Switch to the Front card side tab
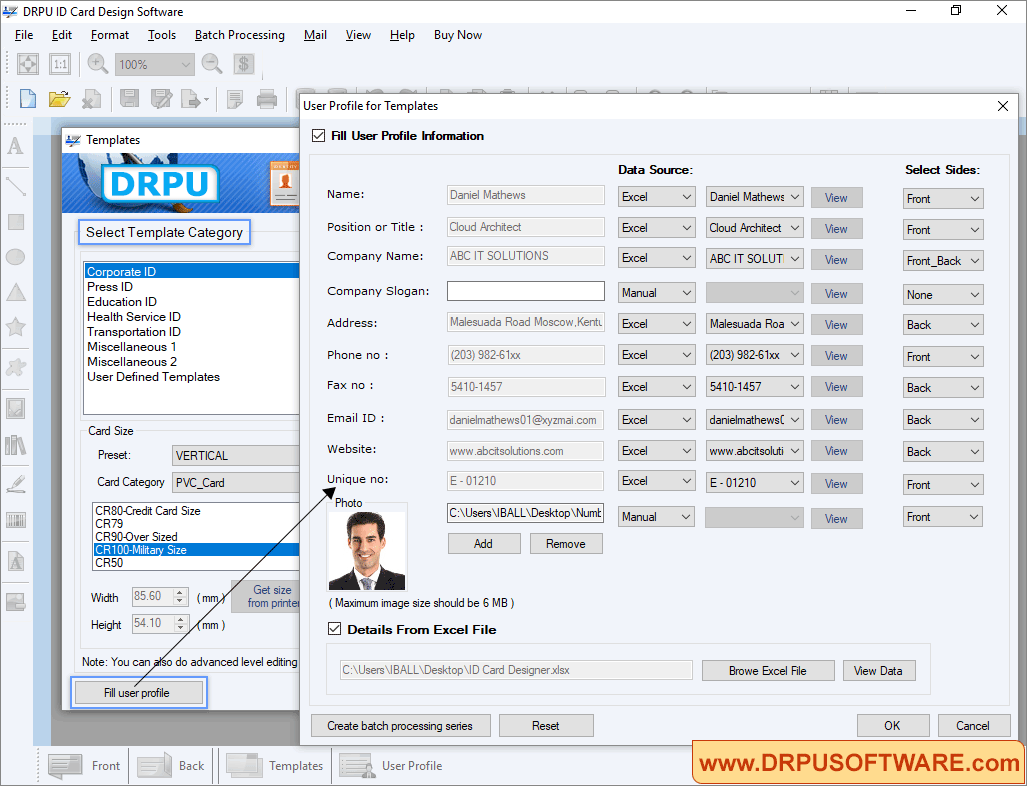Screen dimensions: 1027x786 [x=85, y=766]
